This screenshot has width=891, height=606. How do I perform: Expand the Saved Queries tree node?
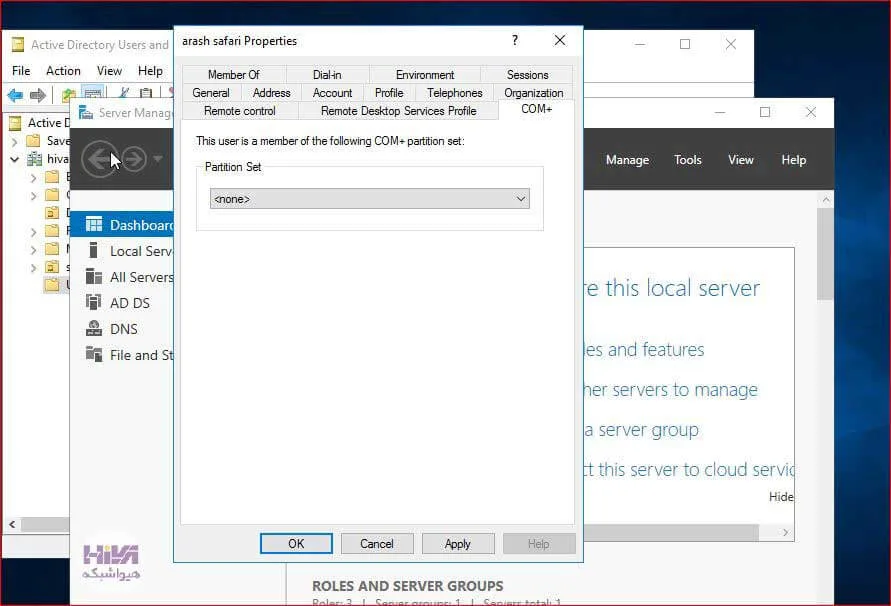[15, 141]
